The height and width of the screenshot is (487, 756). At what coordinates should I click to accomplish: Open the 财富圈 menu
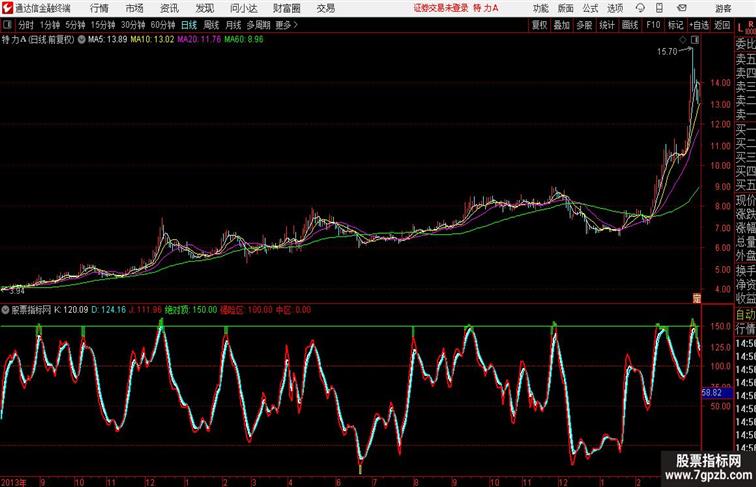tap(287, 8)
